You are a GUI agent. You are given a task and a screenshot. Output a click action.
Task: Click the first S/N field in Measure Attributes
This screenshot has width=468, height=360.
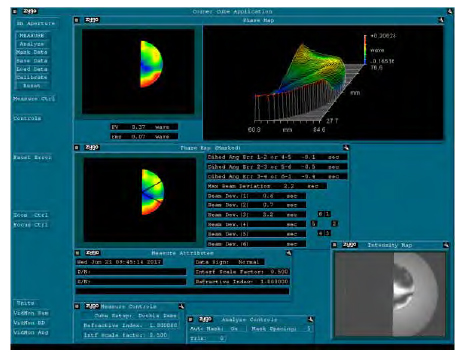tap(131, 272)
